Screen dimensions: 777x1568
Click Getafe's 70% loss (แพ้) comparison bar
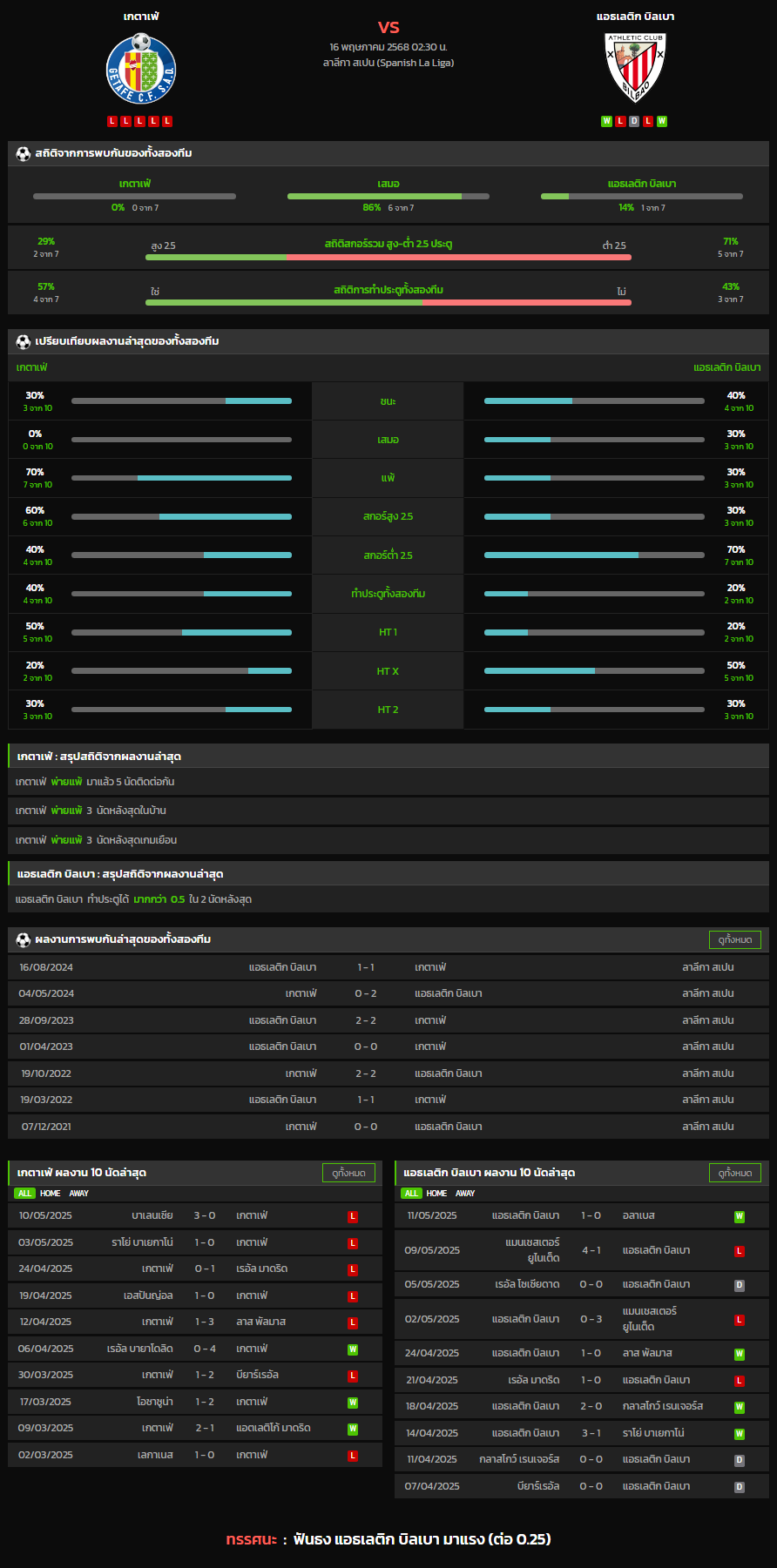click(x=181, y=478)
